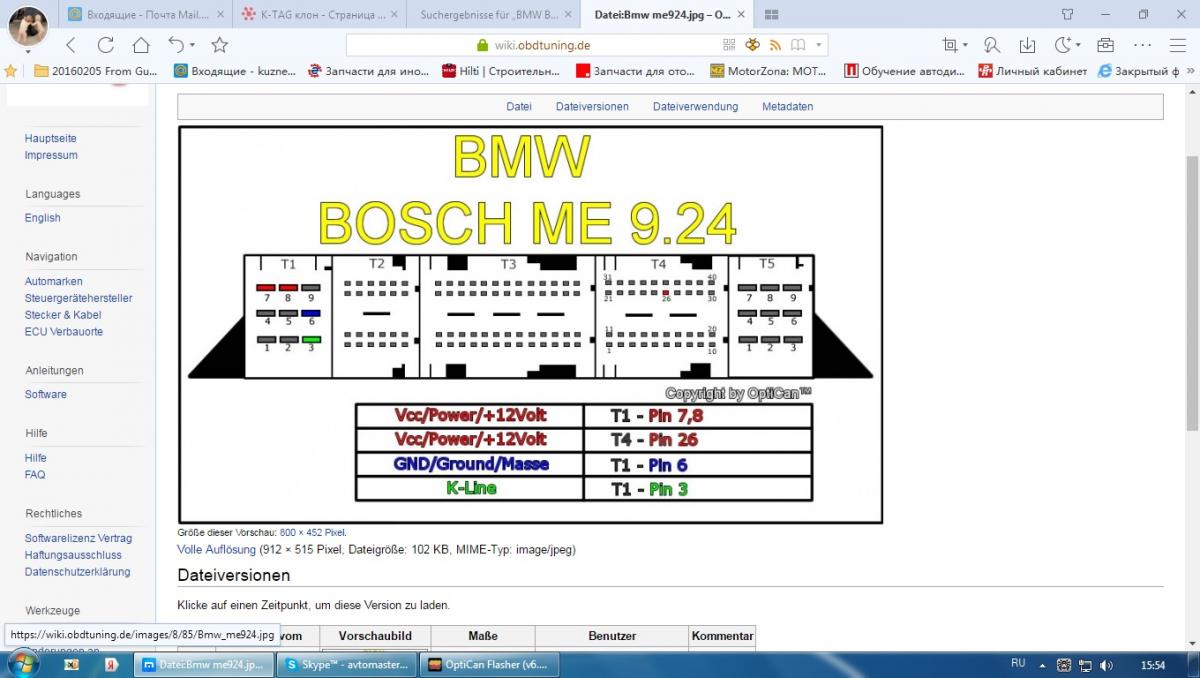Screen dimensions: 1200x678
Task: Switch to the Suchergebnisse für BMW tab
Action: pyautogui.click(x=492, y=15)
